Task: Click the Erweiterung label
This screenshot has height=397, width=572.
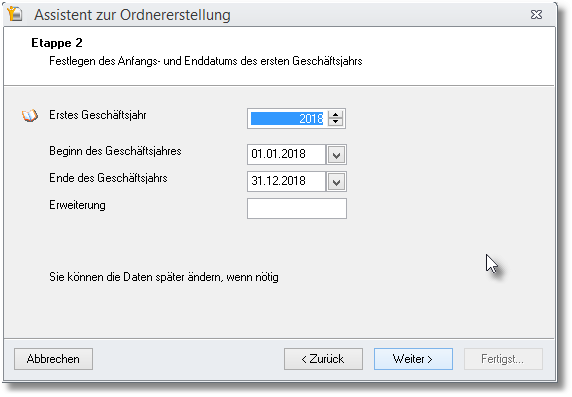Action: (77, 205)
